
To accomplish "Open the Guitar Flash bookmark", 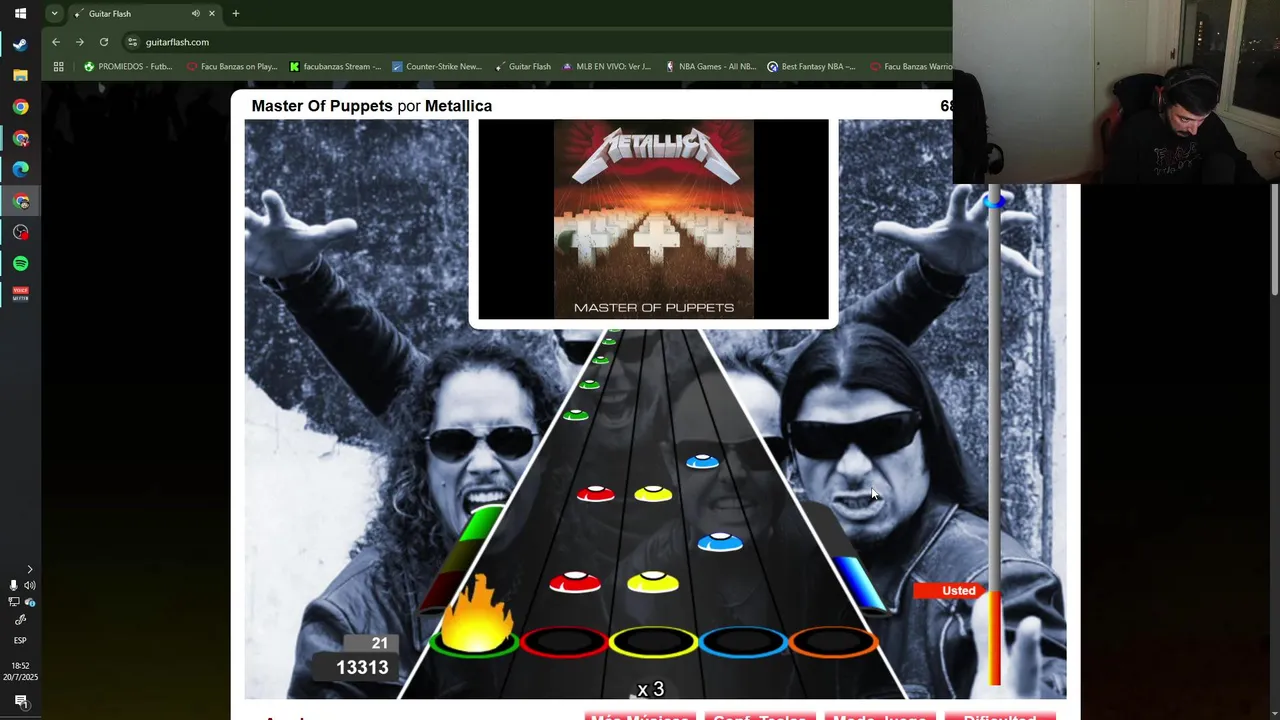I will tap(523, 67).
